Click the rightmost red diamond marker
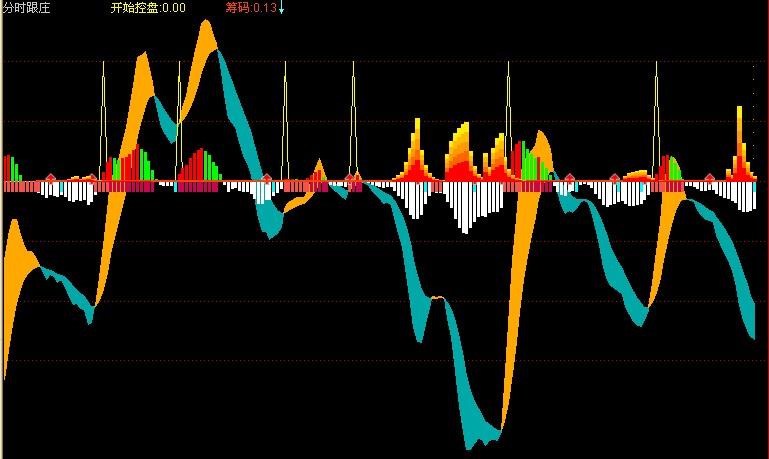 pos(710,178)
